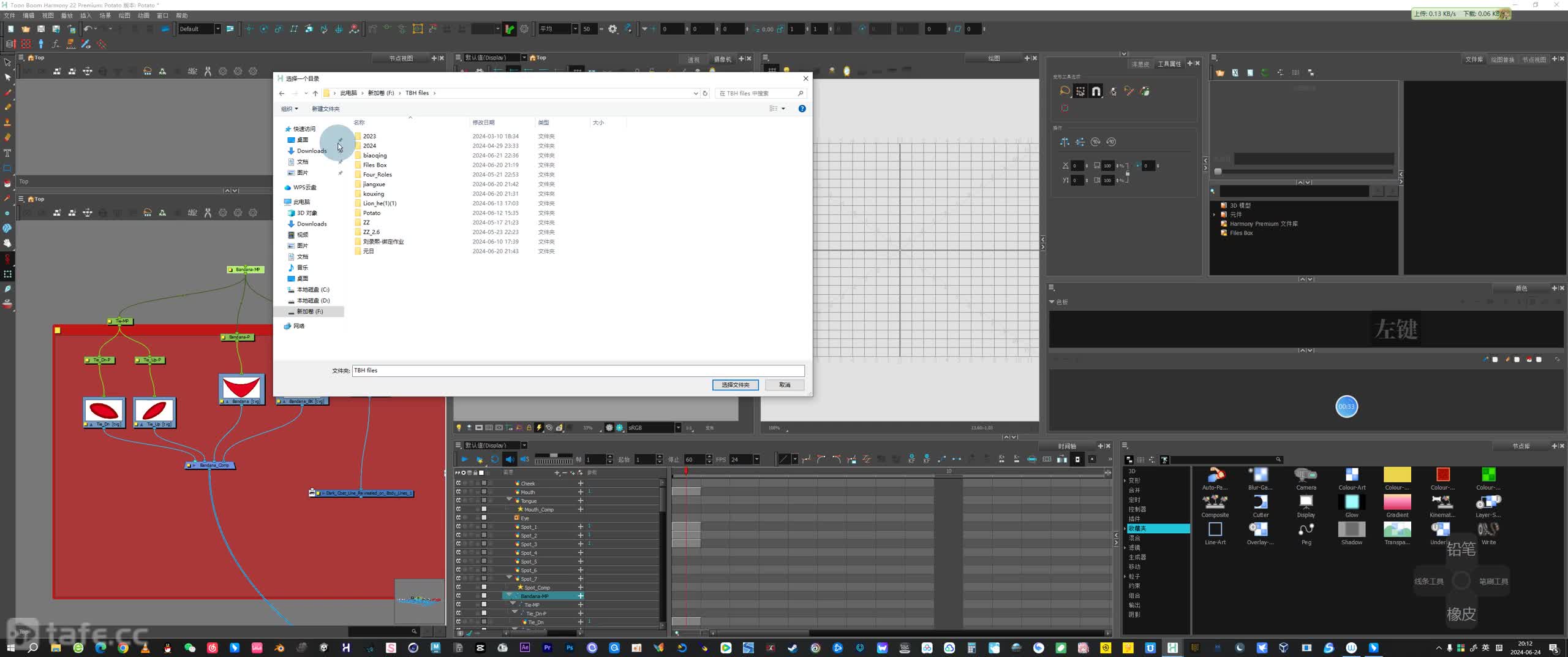Go up one folder level in dialog
This screenshot has width=1568, height=657.
click(315, 93)
